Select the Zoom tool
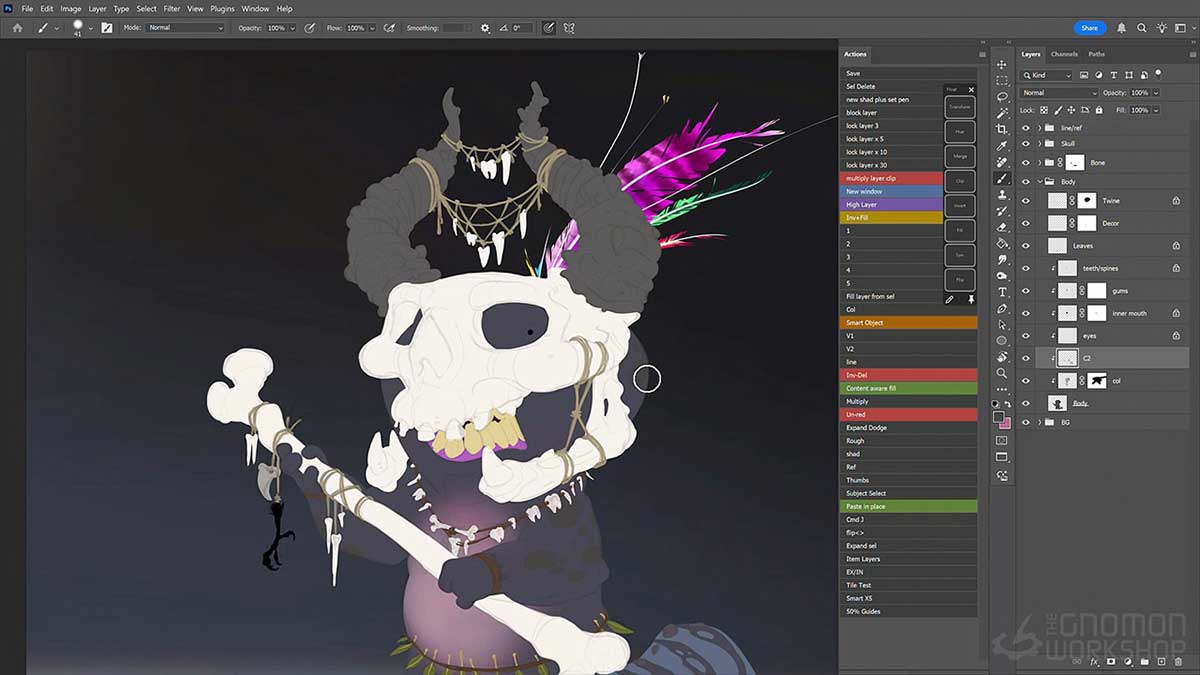Image resolution: width=1200 pixels, height=675 pixels. coord(1002,374)
